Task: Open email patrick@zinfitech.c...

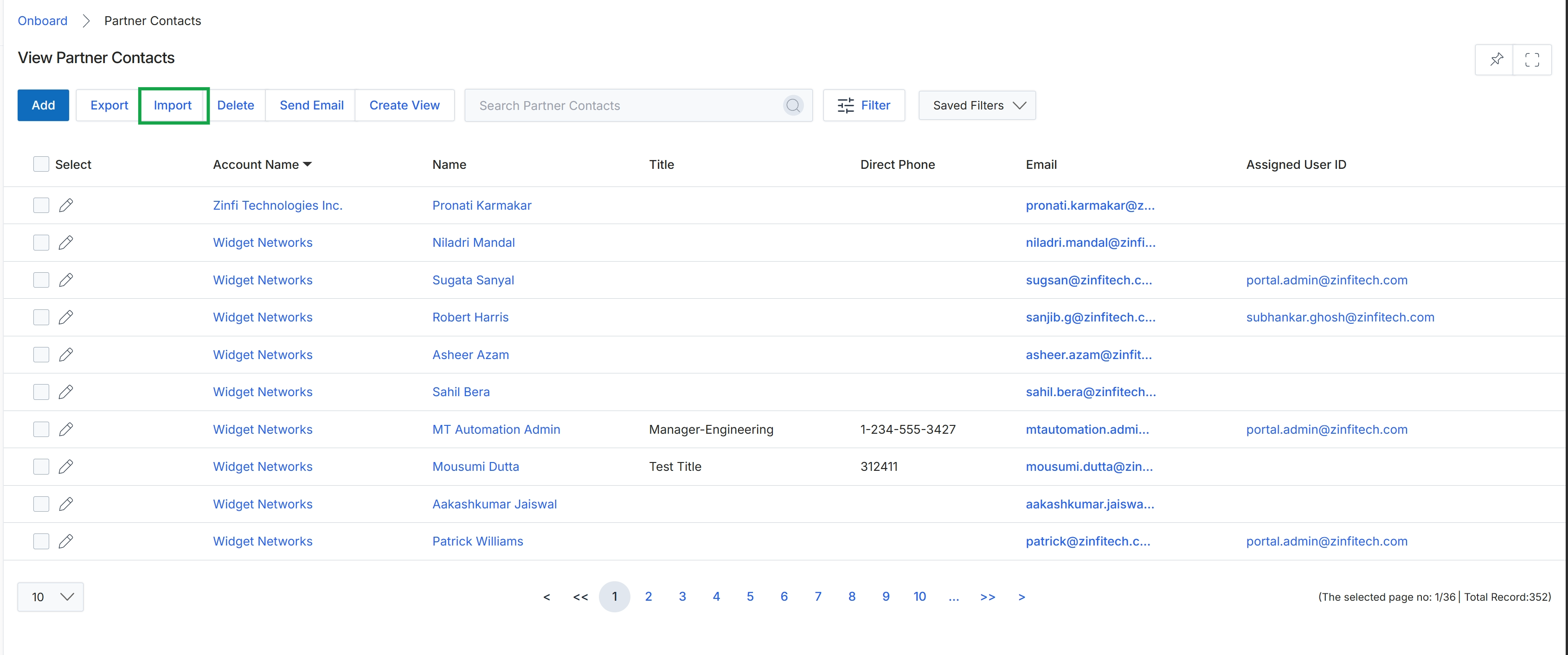Action: pos(1088,541)
